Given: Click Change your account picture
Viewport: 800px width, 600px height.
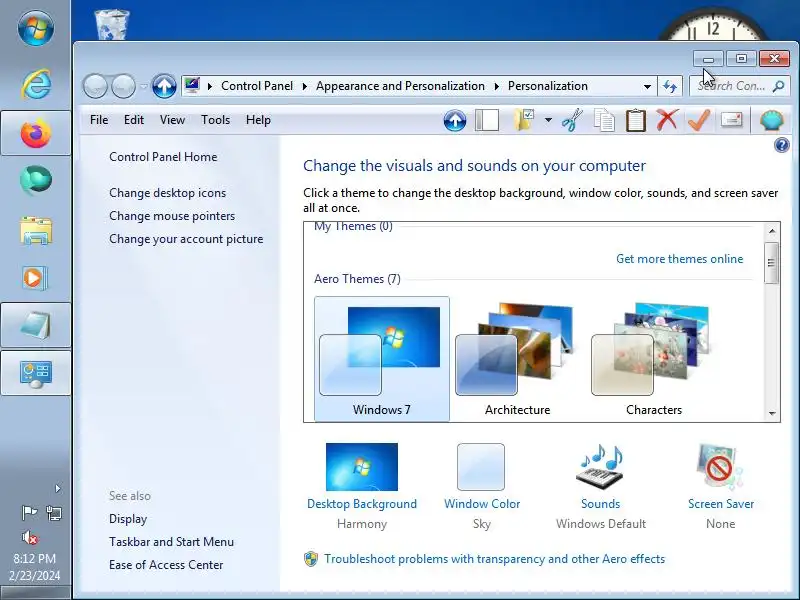Looking at the screenshot, I should pyautogui.click(x=186, y=239).
